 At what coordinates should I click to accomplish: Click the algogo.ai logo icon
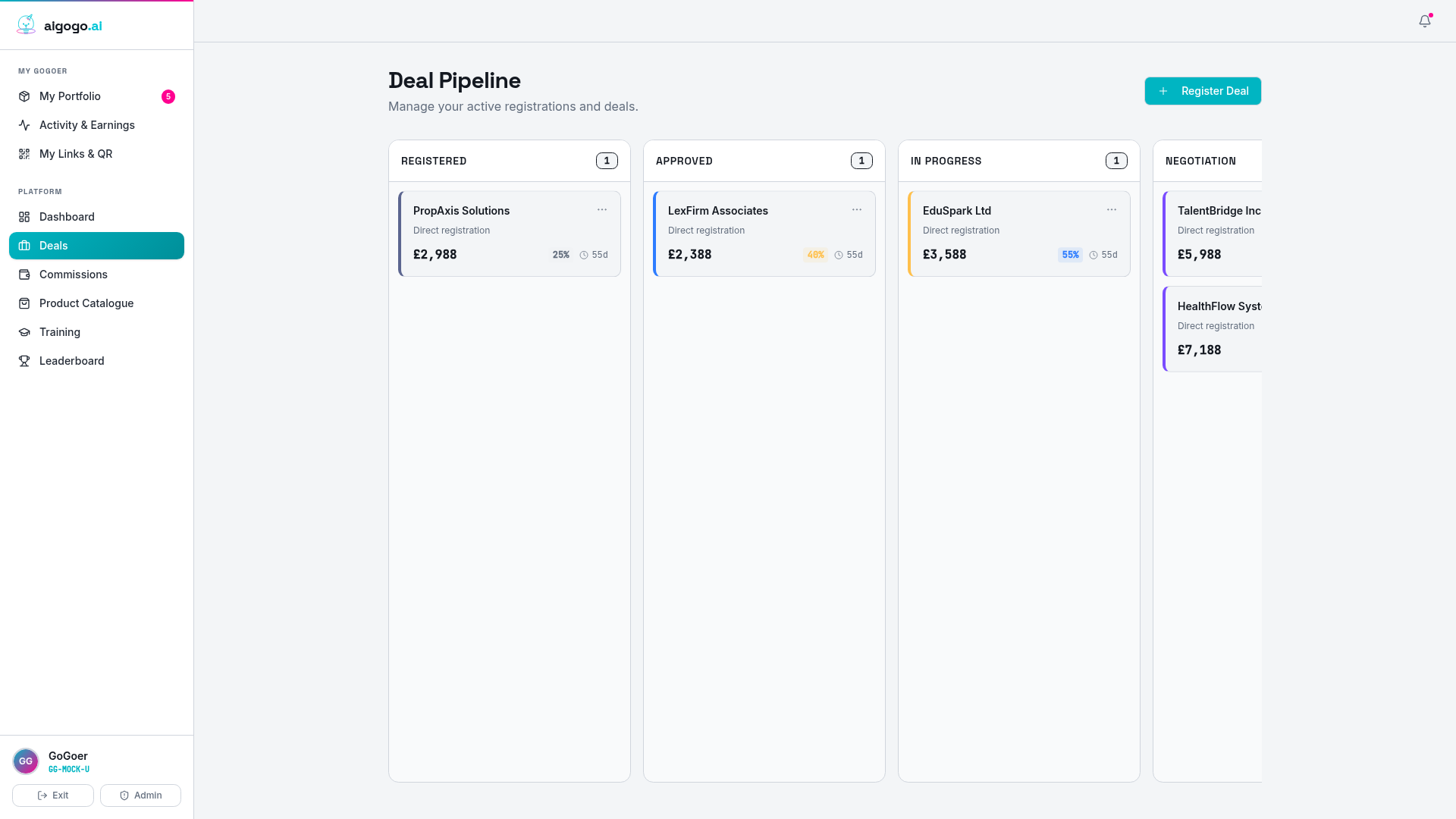[x=26, y=25]
